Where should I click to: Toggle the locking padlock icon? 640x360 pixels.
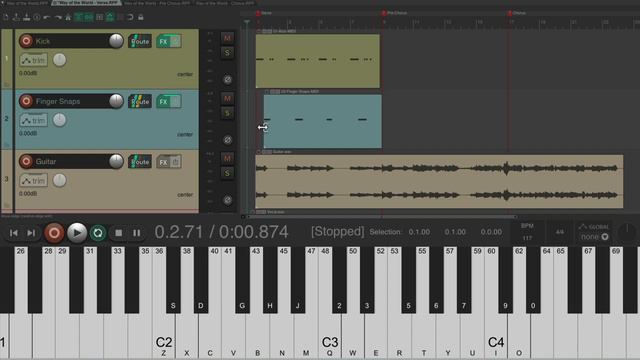141,17
